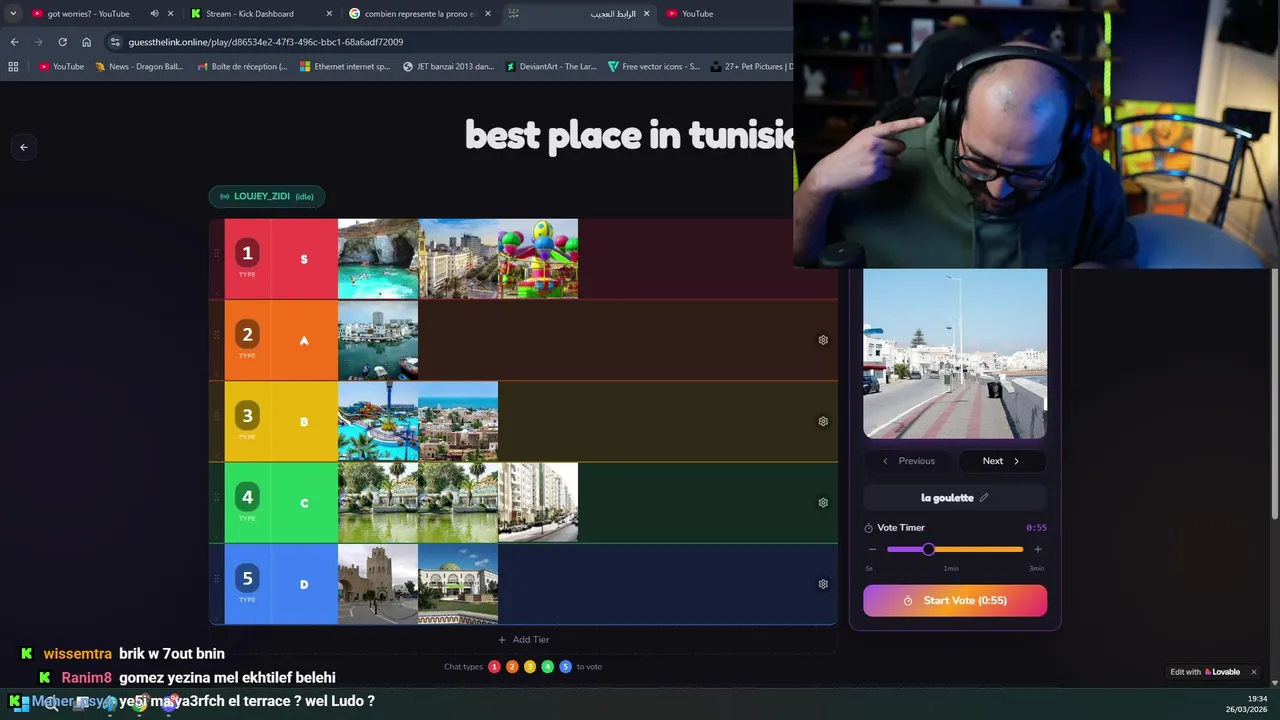This screenshot has height=720, width=1280.
Task: Mute the 'got worries?' YouTube tab audio
Action: [x=154, y=14]
